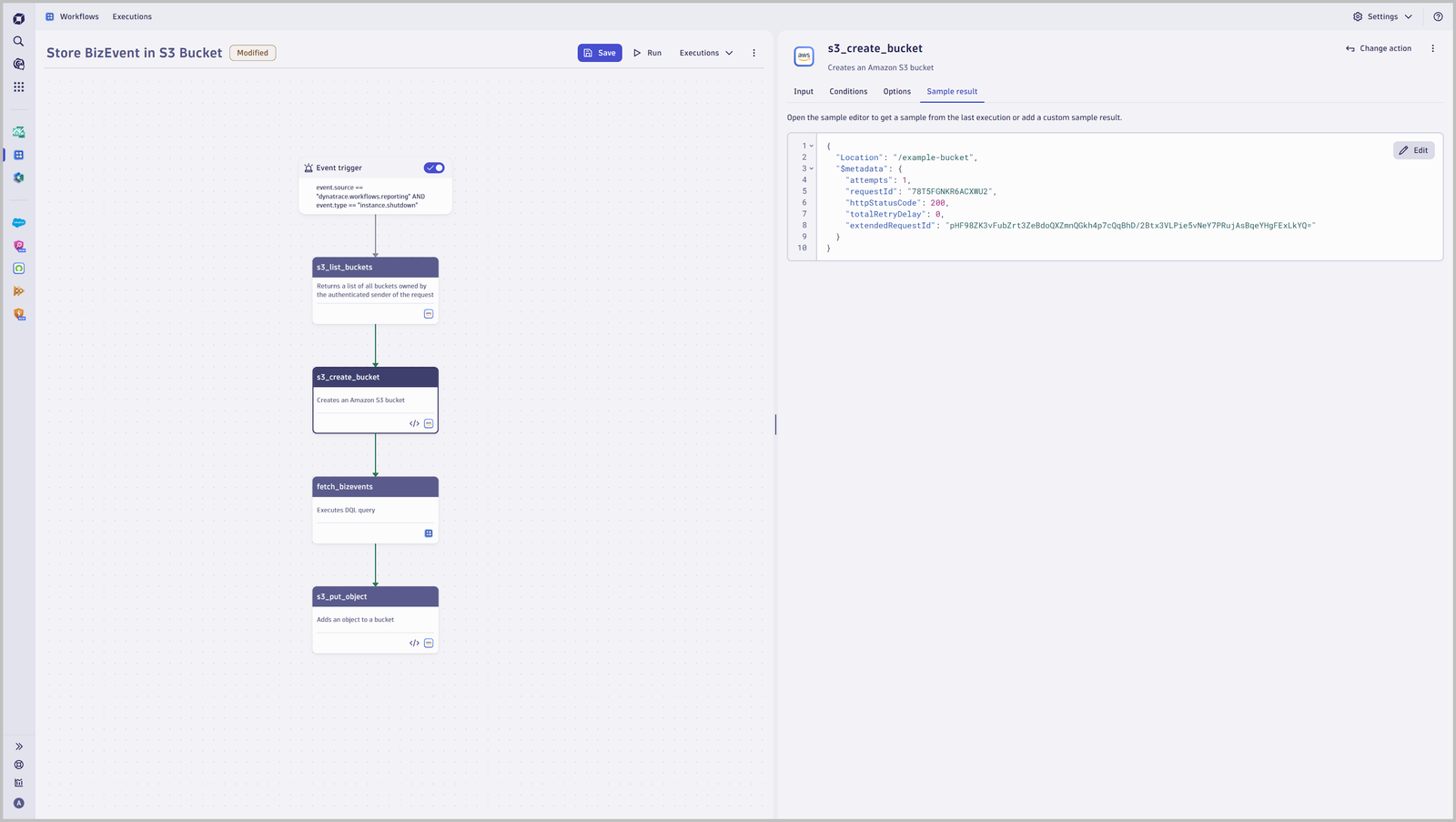Switch to the Sample result tab
1456x822 pixels.
(952, 91)
